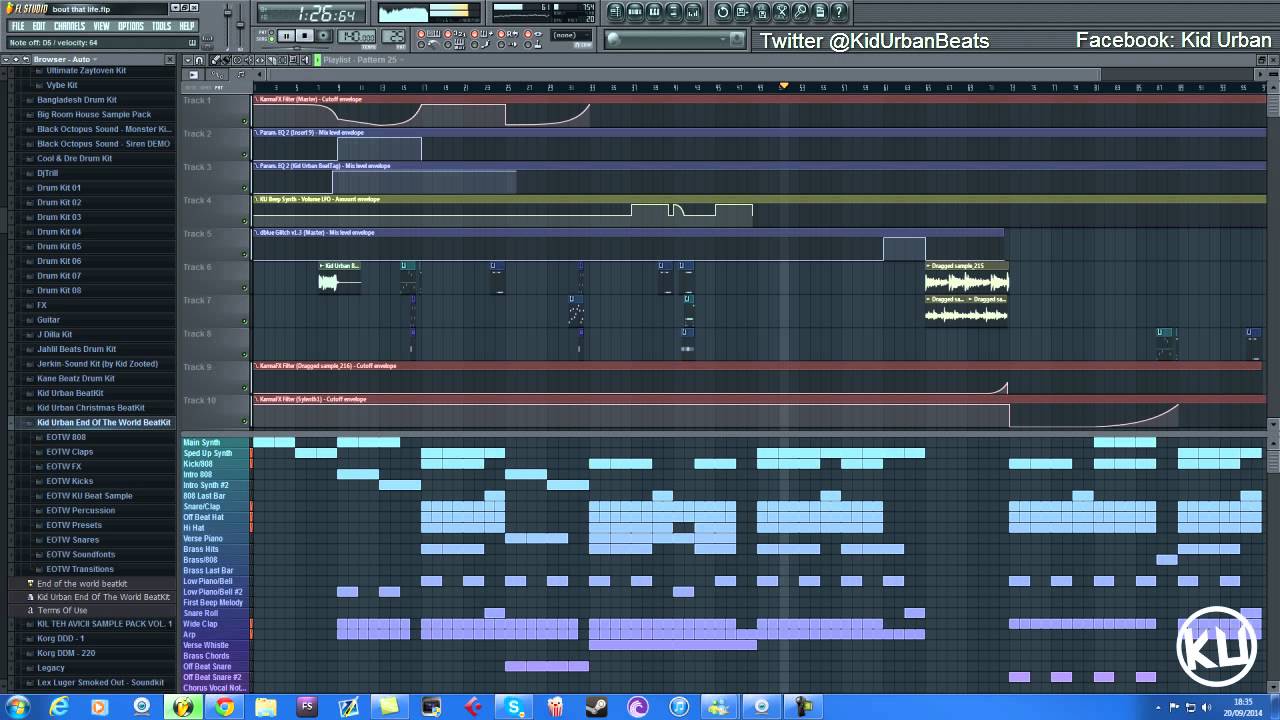This screenshot has height=720, width=1280.
Task: Open Steam from the taskbar
Action: [x=596, y=707]
